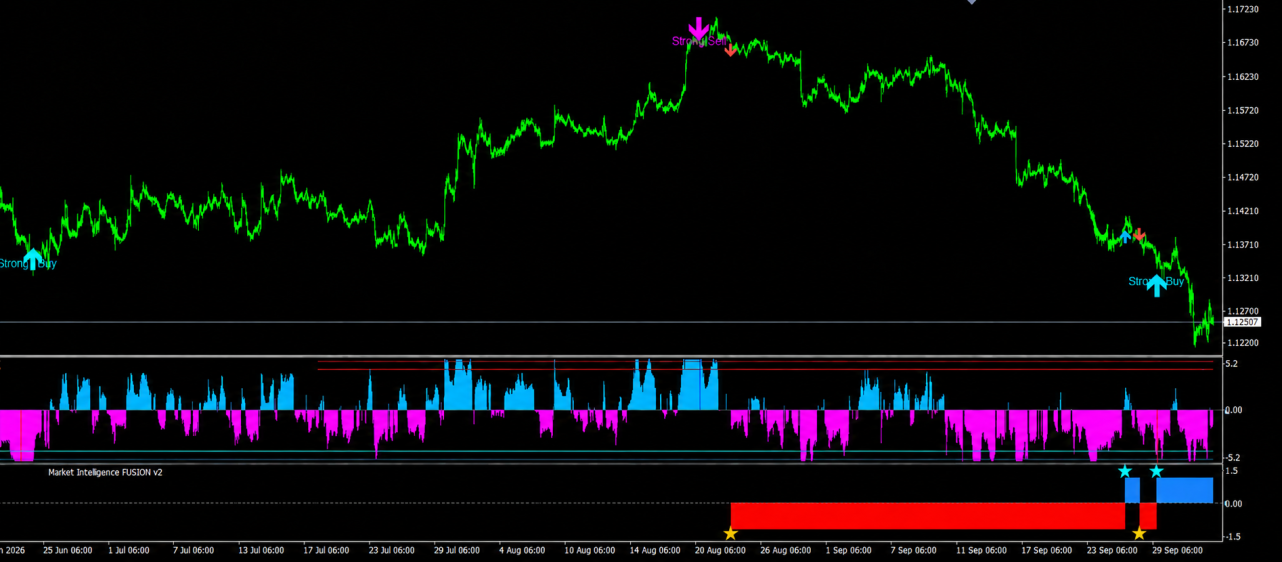
Task: Click the small blue up arrow near 23 Sep
Action: [1125, 236]
